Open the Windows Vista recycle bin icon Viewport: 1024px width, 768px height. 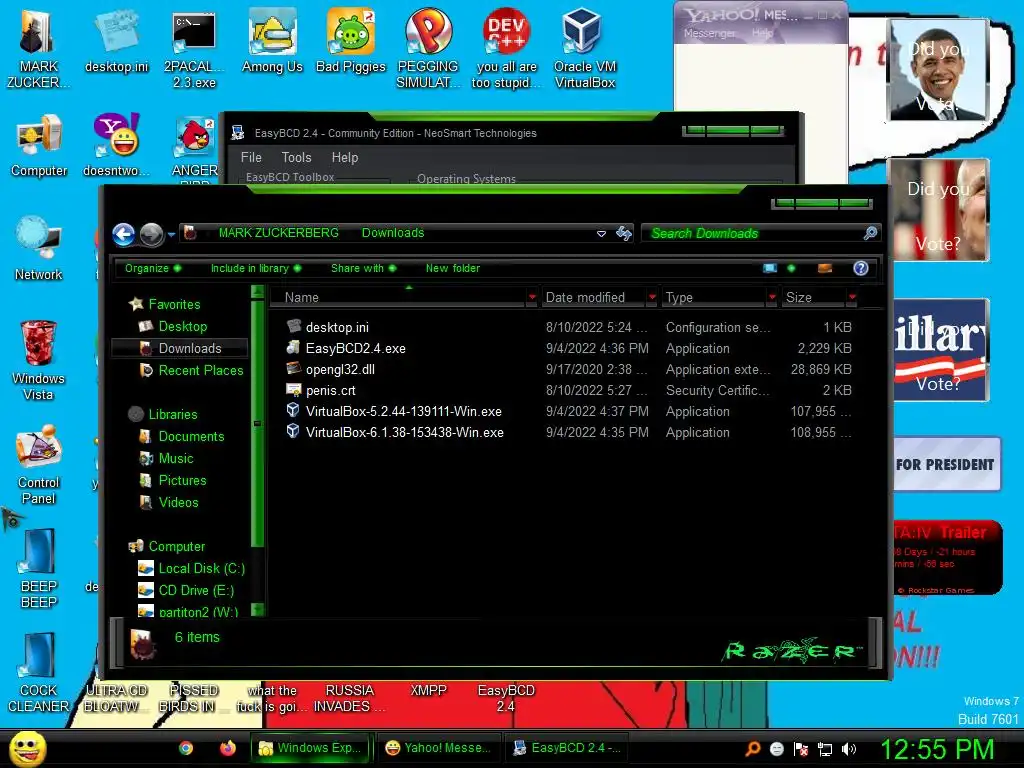pyautogui.click(x=39, y=359)
